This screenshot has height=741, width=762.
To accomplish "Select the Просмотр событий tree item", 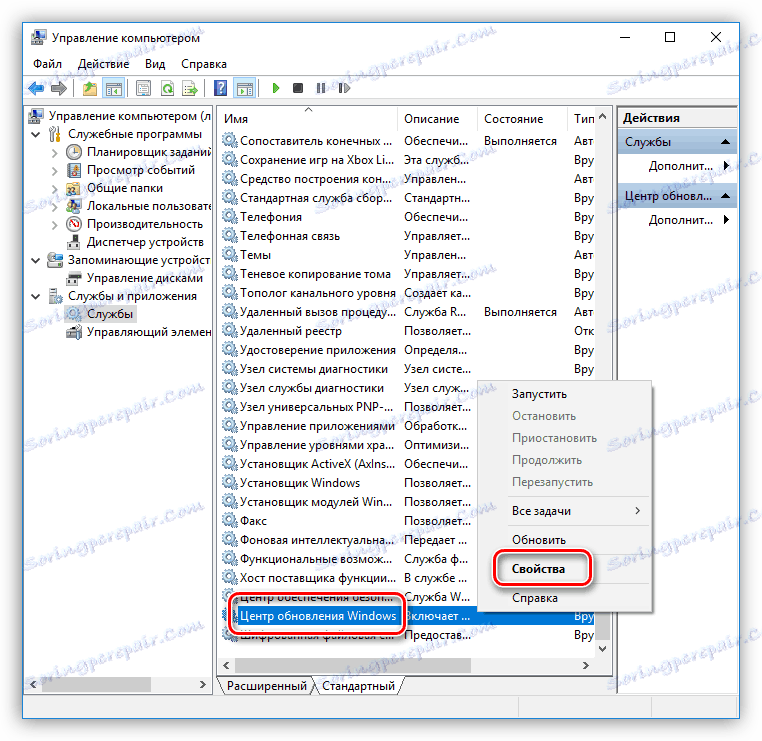I will [x=140, y=170].
